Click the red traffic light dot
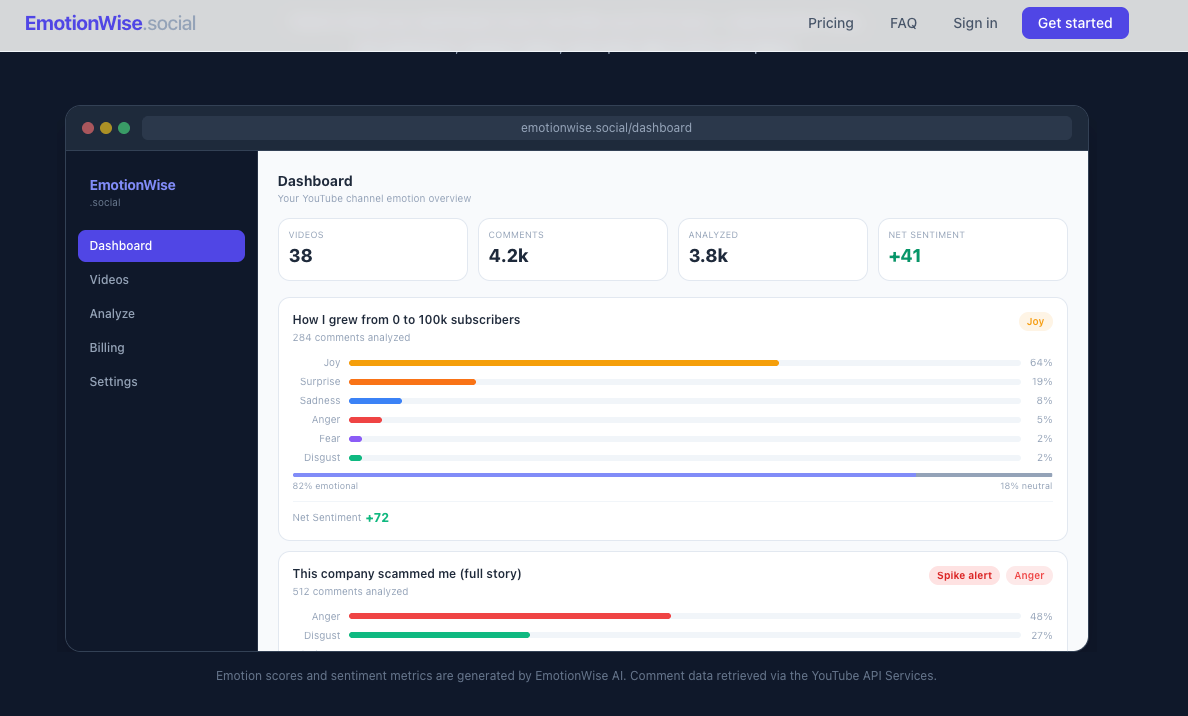Image resolution: width=1188 pixels, height=716 pixels. (88, 127)
